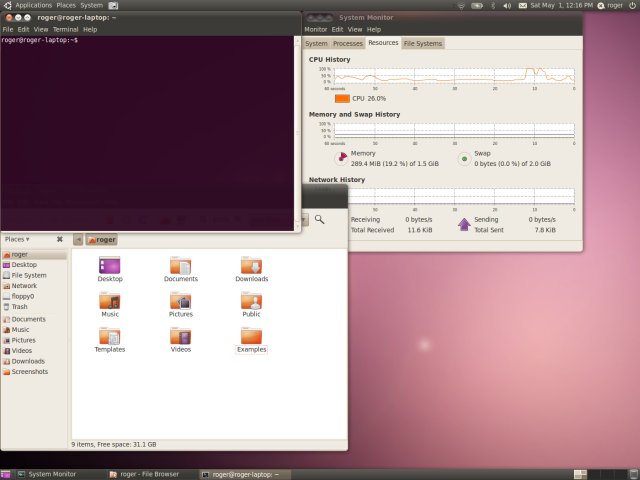Switch to System Monitor taskbar button
640x480 pixels.
45,474
